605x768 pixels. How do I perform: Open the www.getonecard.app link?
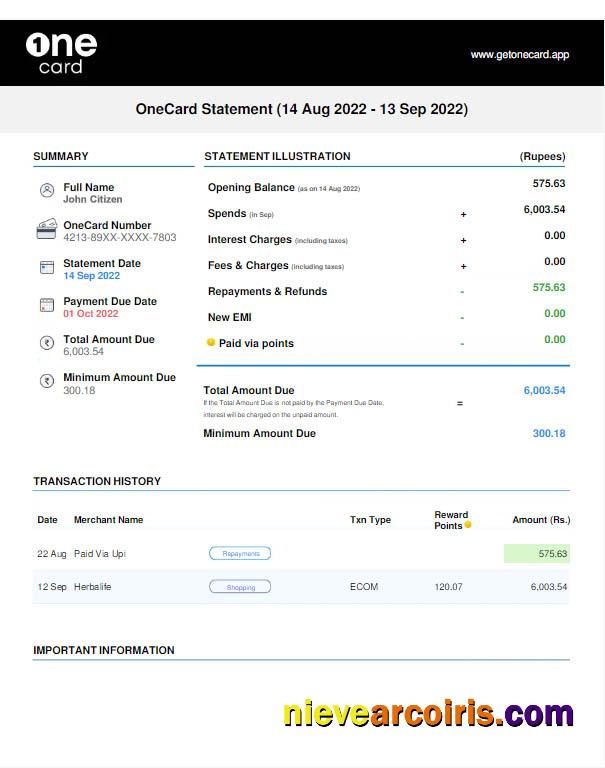pyautogui.click(x=519, y=55)
